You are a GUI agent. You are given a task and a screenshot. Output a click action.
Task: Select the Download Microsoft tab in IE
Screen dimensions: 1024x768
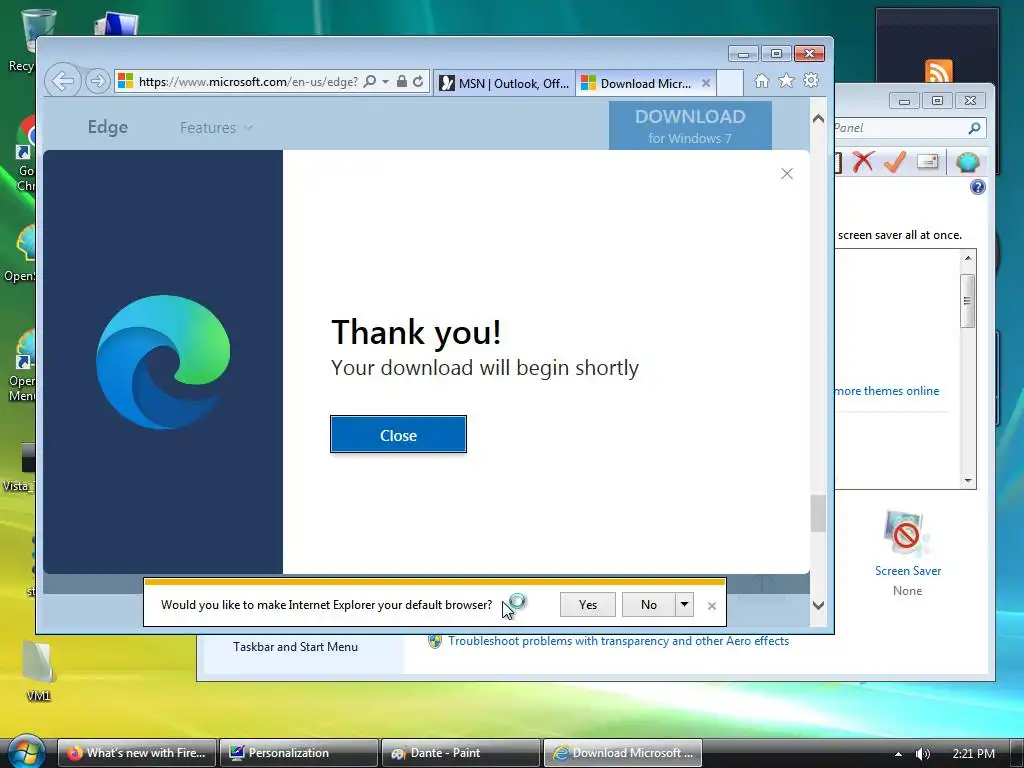point(638,83)
